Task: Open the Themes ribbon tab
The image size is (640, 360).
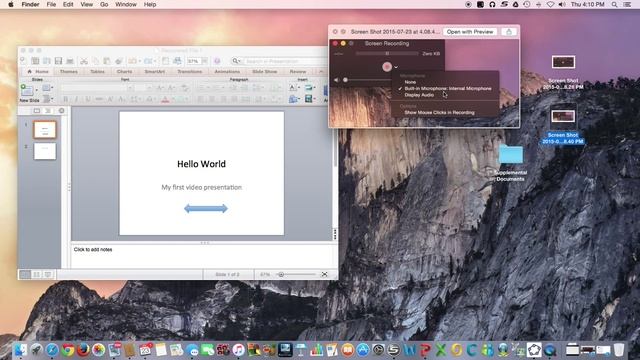Action: (x=69, y=72)
